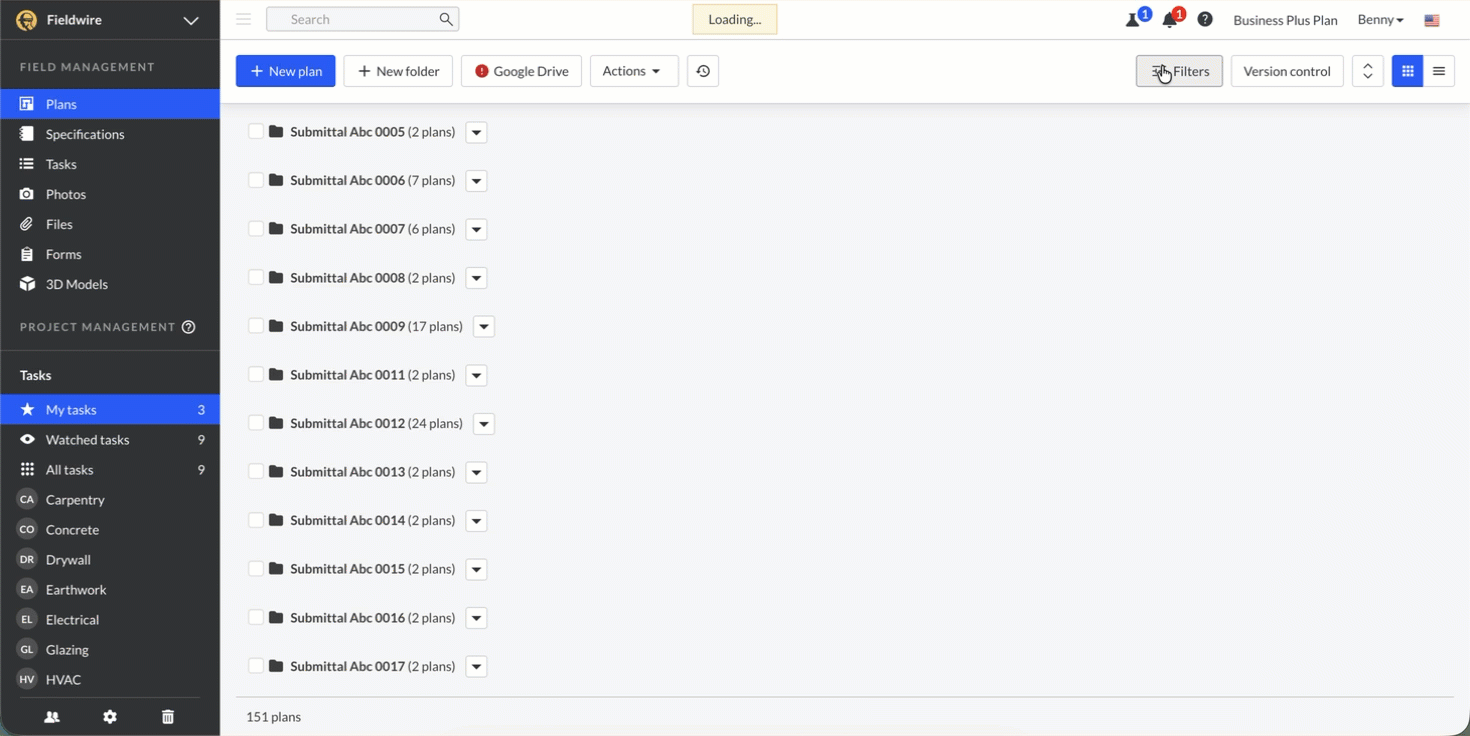
Task: Click the Version control button
Action: pos(1286,71)
